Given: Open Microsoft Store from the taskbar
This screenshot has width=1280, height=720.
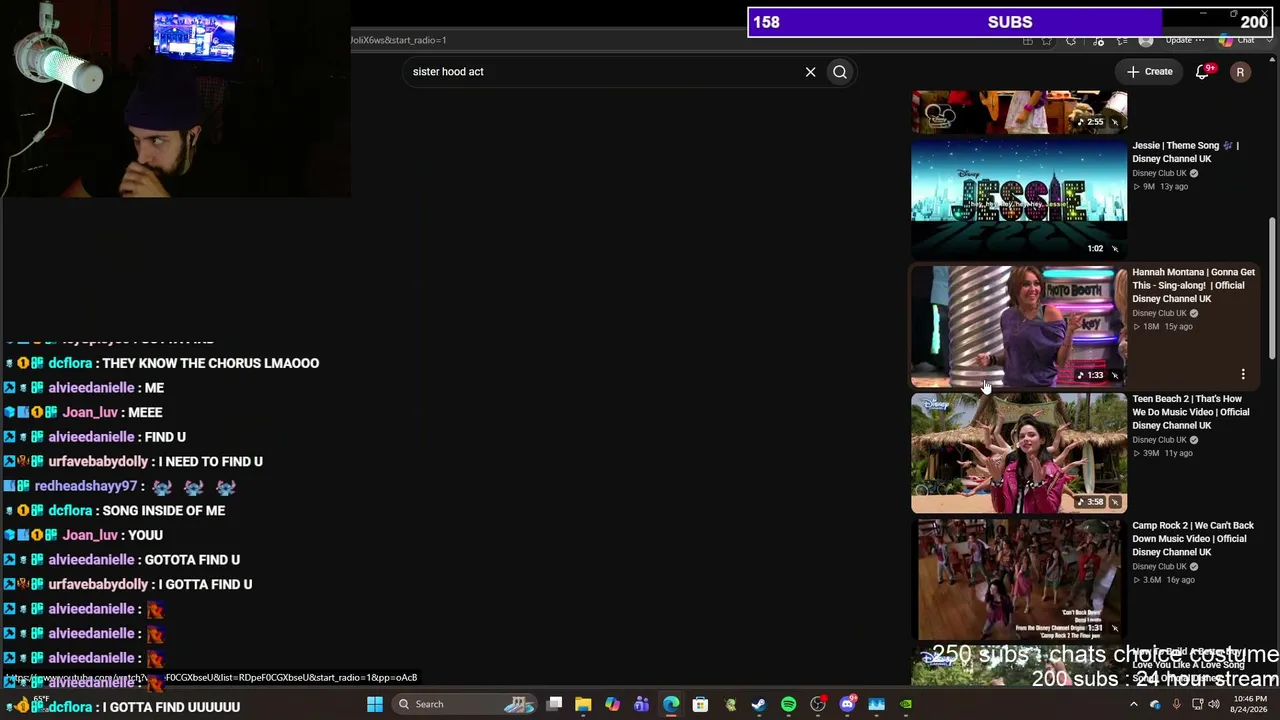Looking at the screenshot, I should [700, 704].
